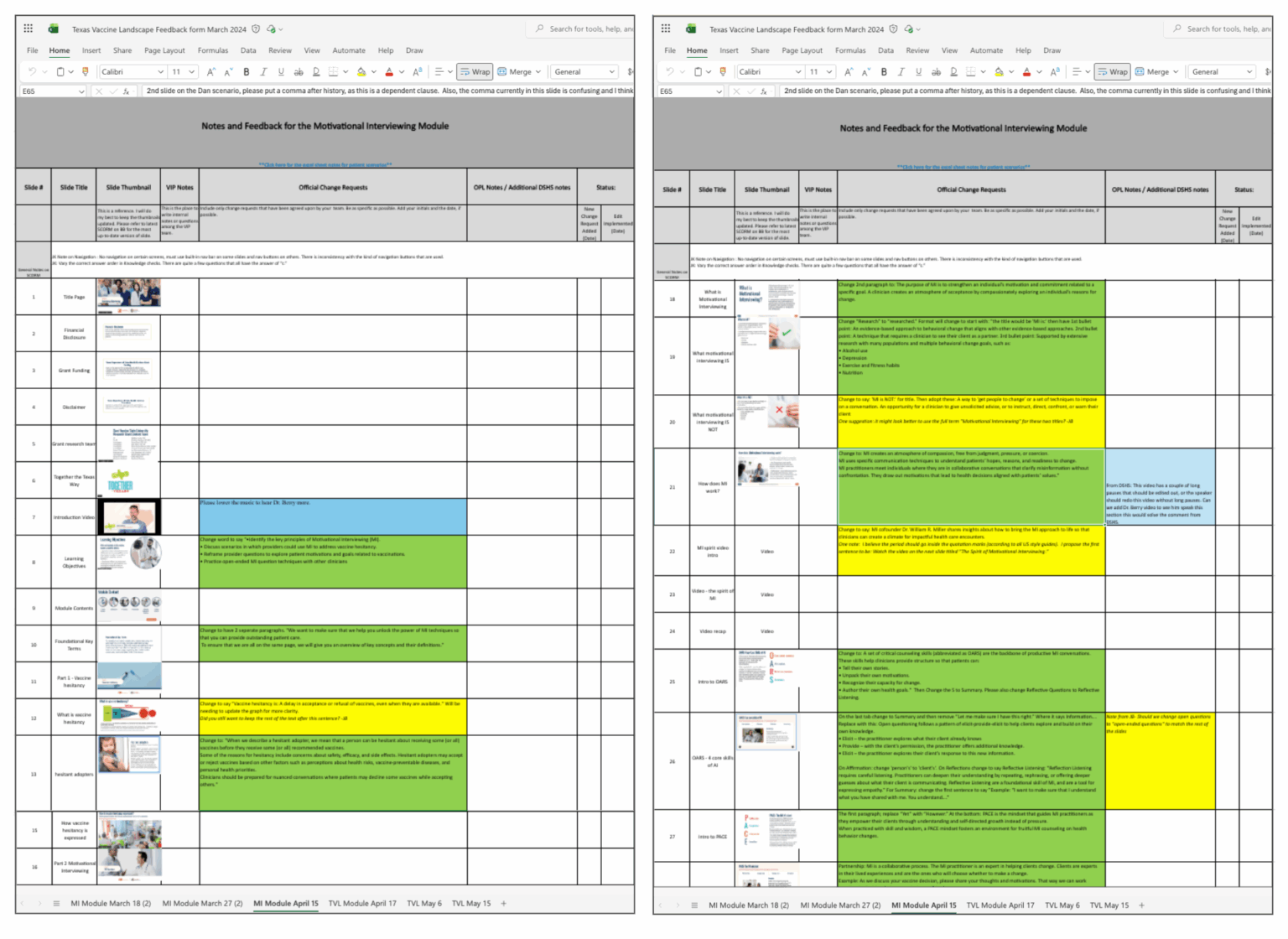Expand the Calibri font dropdown in left window

pyautogui.click(x=160, y=72)
